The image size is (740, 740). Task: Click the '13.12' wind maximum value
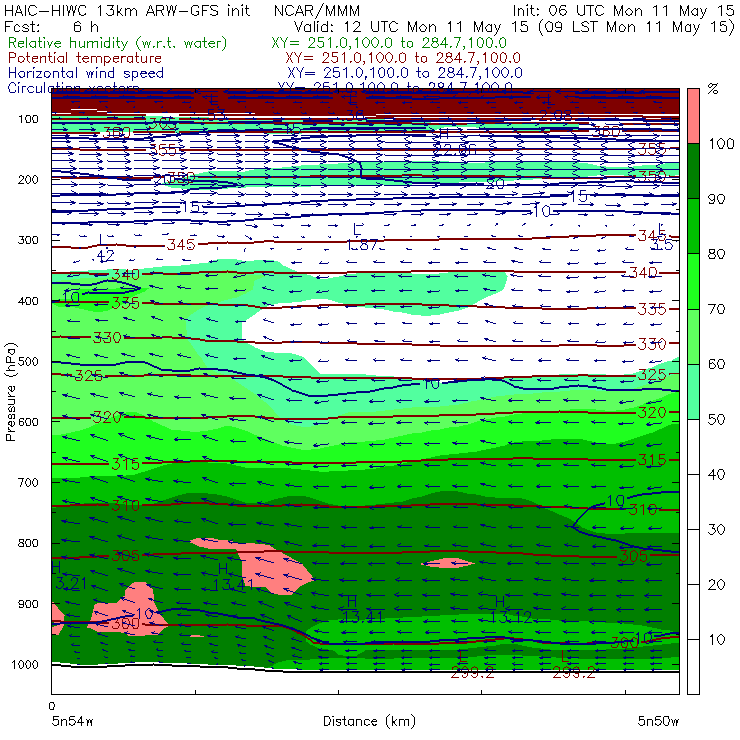tap(510, 617)
